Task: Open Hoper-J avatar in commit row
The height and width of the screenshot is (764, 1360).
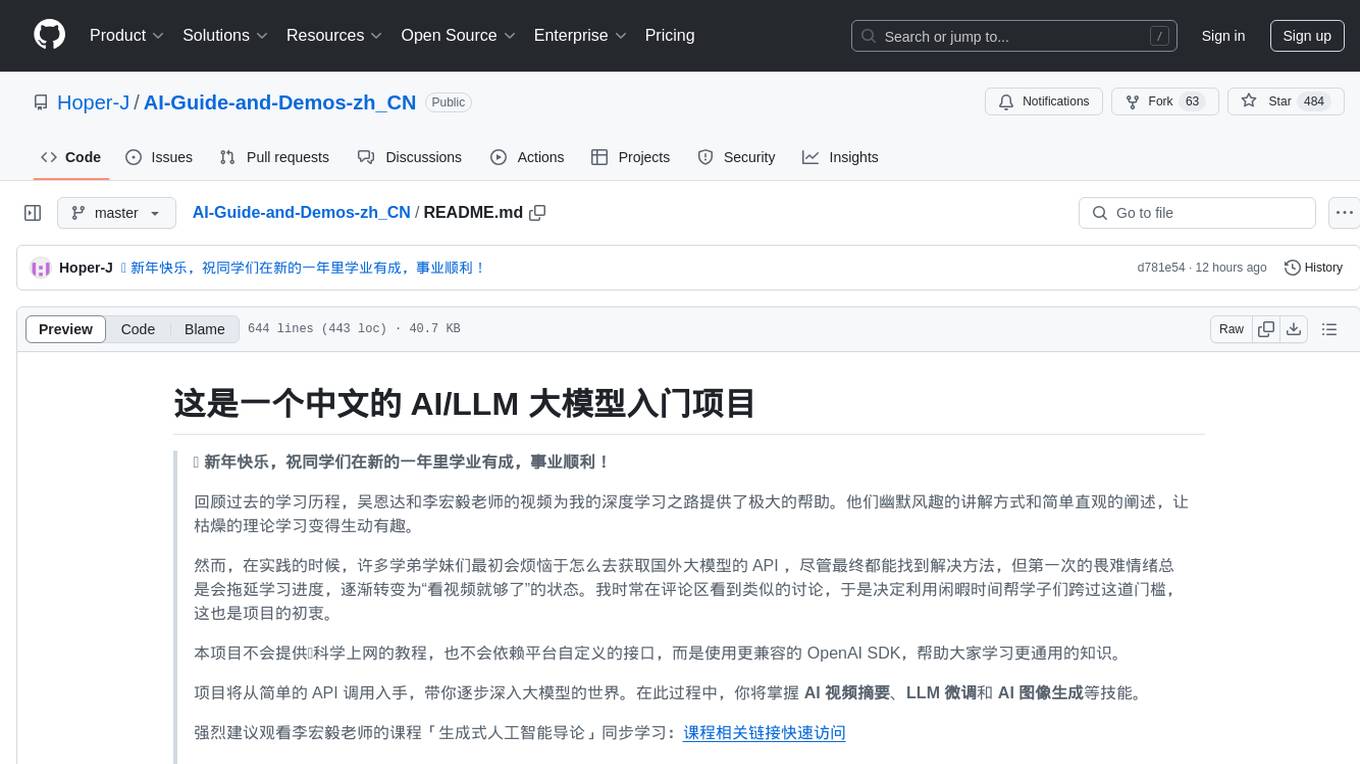Action: pyautogui.click(x=41, y=268)
